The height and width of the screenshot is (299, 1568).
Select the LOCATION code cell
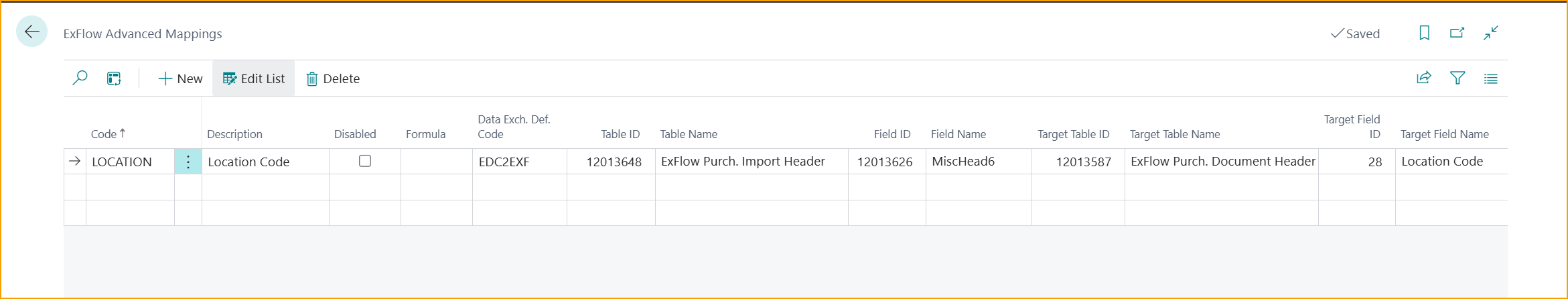pyautogui.click(x=122, y=162)
